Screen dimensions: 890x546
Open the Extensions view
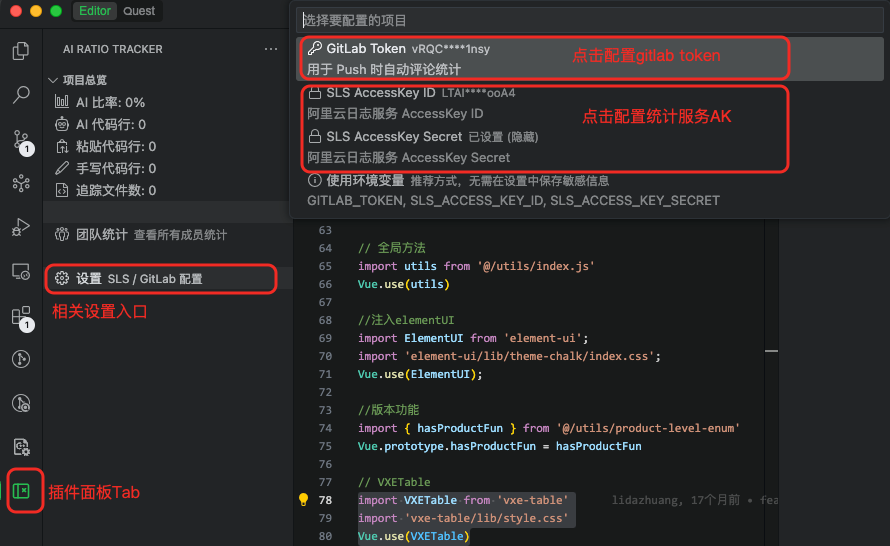(21, 316)
